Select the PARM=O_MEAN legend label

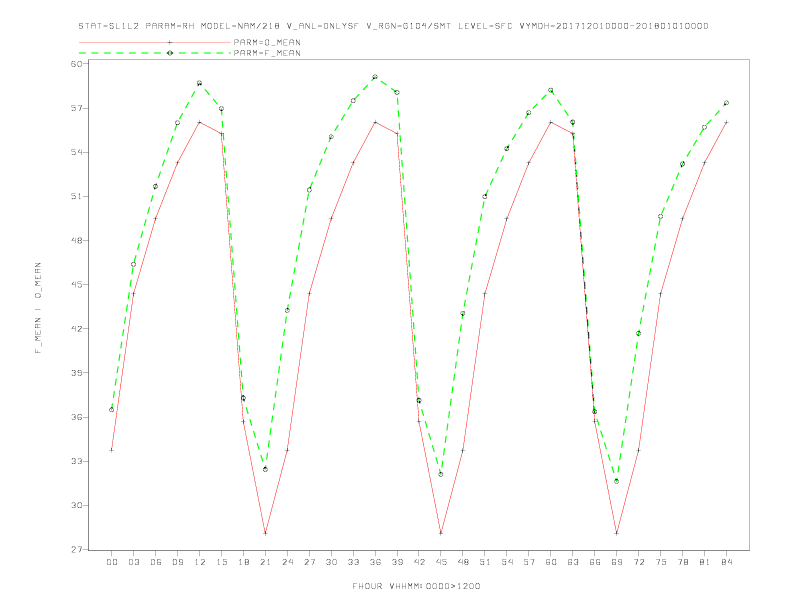click(267, 42)
